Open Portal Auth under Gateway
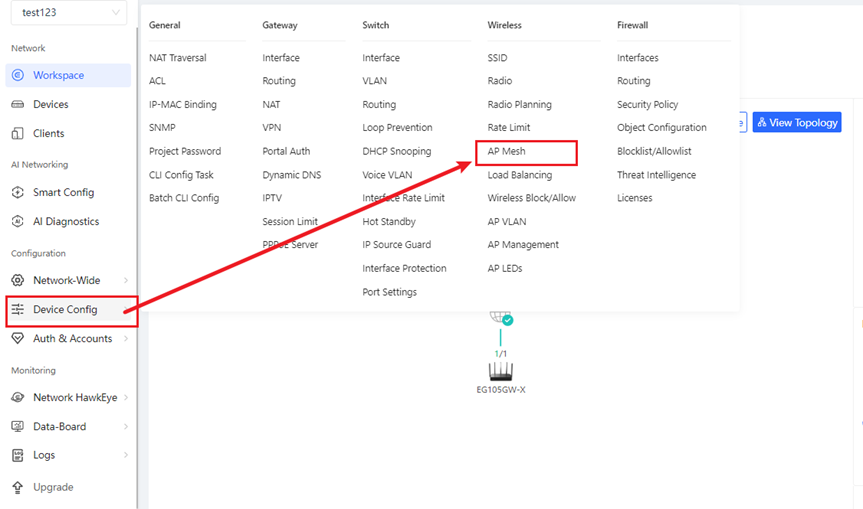 click(286, 151)
